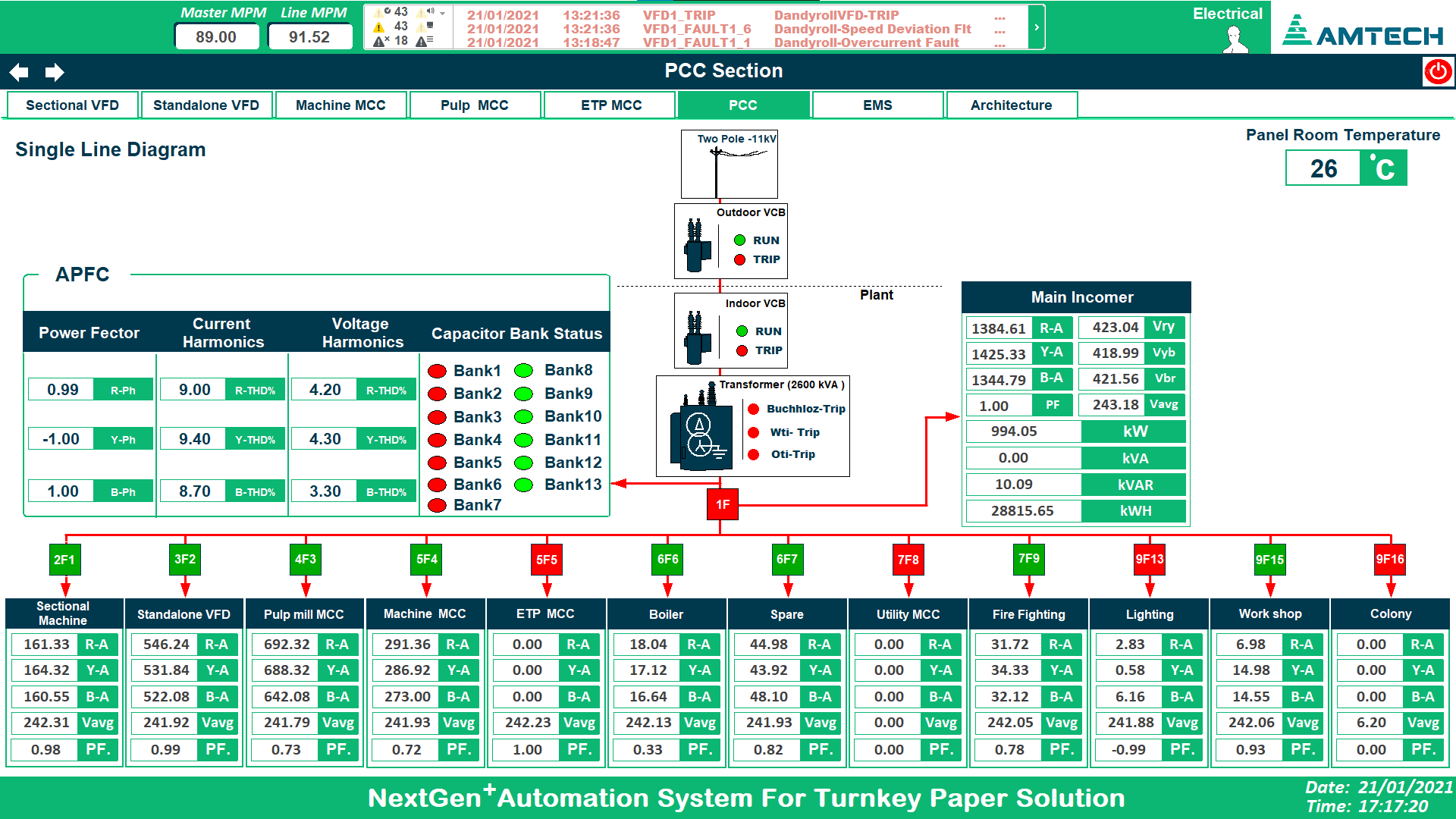This screenshot has height=819, width=1456.
Task: Open the alarm sound dropdown arrow
Action: coord(443,14)
